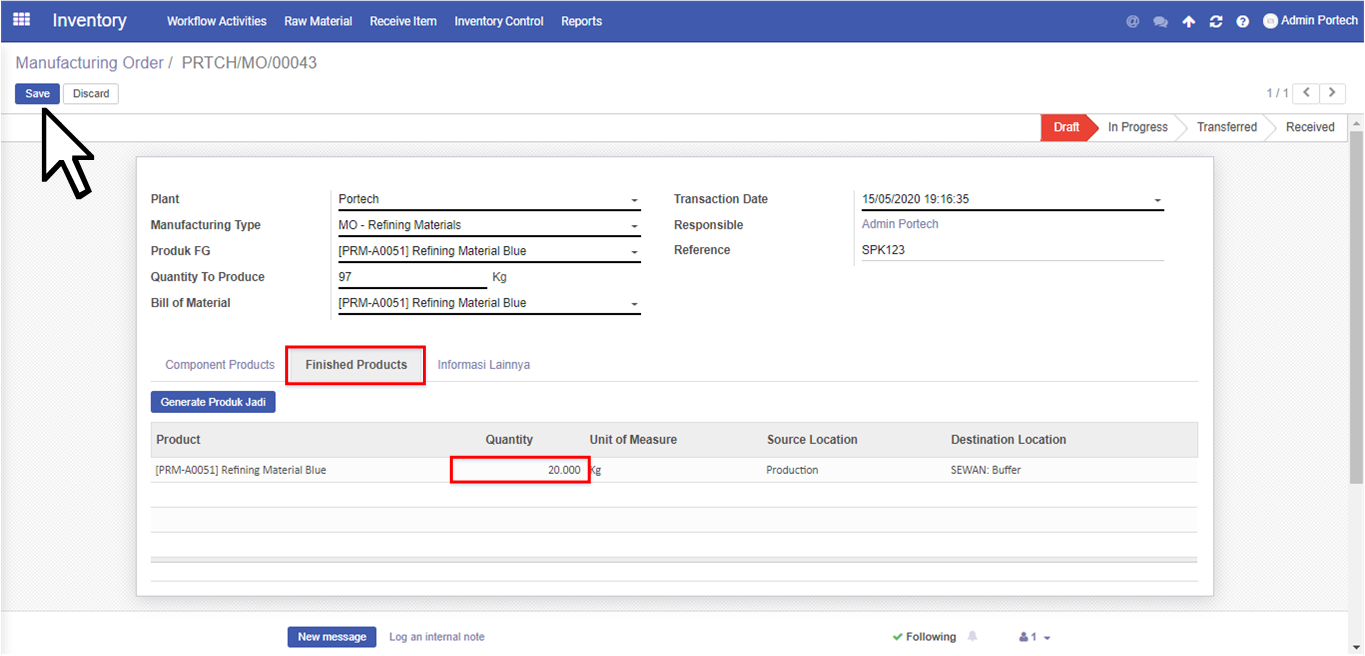Click the Quantity To Produce input field

click(412, 277)
